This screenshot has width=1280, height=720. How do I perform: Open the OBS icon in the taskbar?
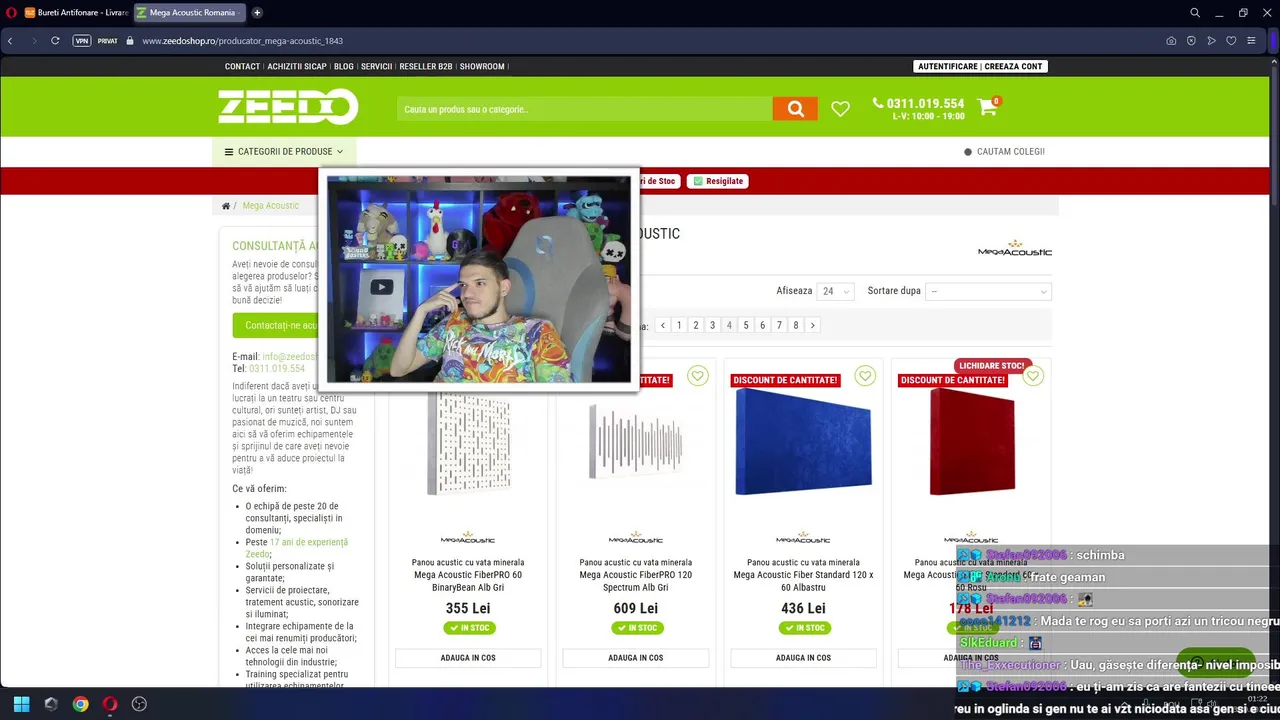(x=139, y=704)
